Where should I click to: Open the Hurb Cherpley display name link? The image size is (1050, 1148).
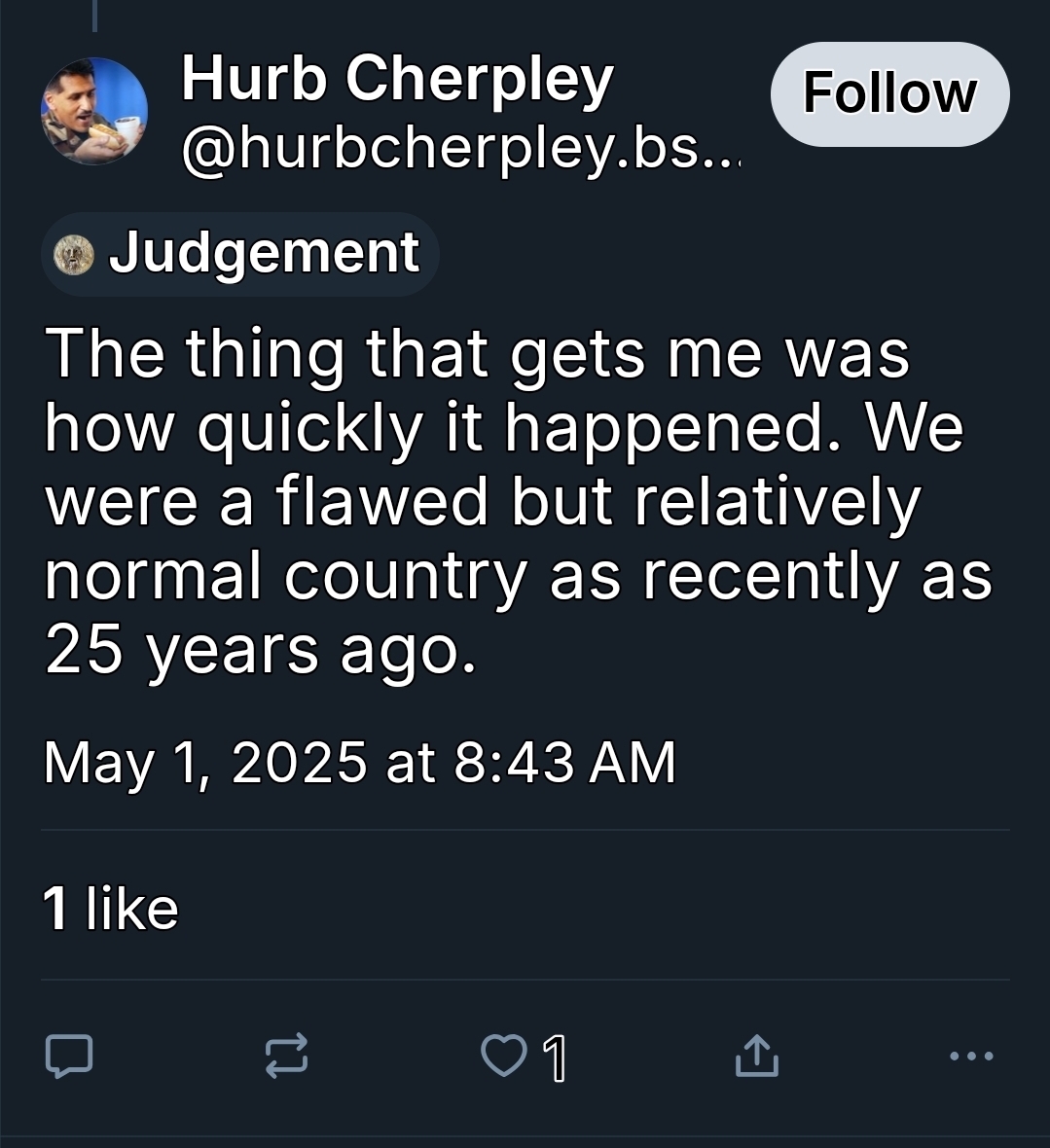pyautogui.click(x=397, y=78)
